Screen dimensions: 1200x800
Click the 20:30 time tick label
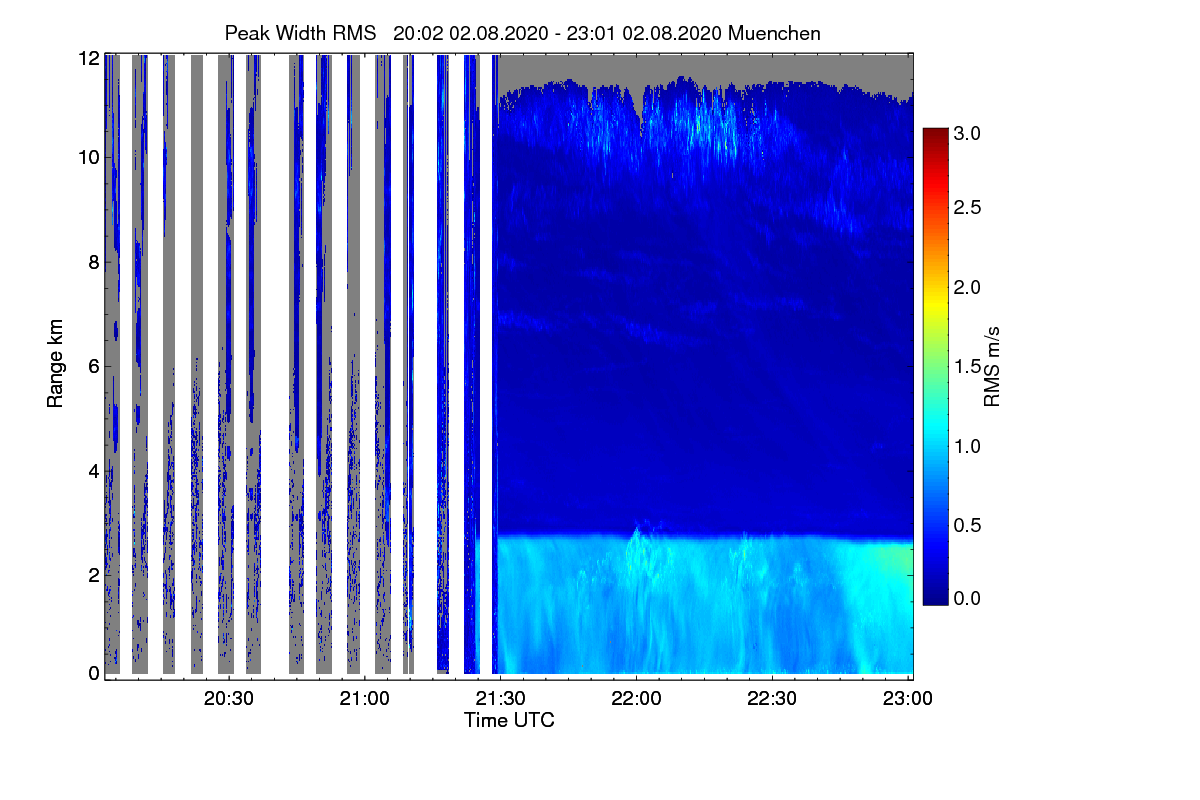click(x=229, y=700)
